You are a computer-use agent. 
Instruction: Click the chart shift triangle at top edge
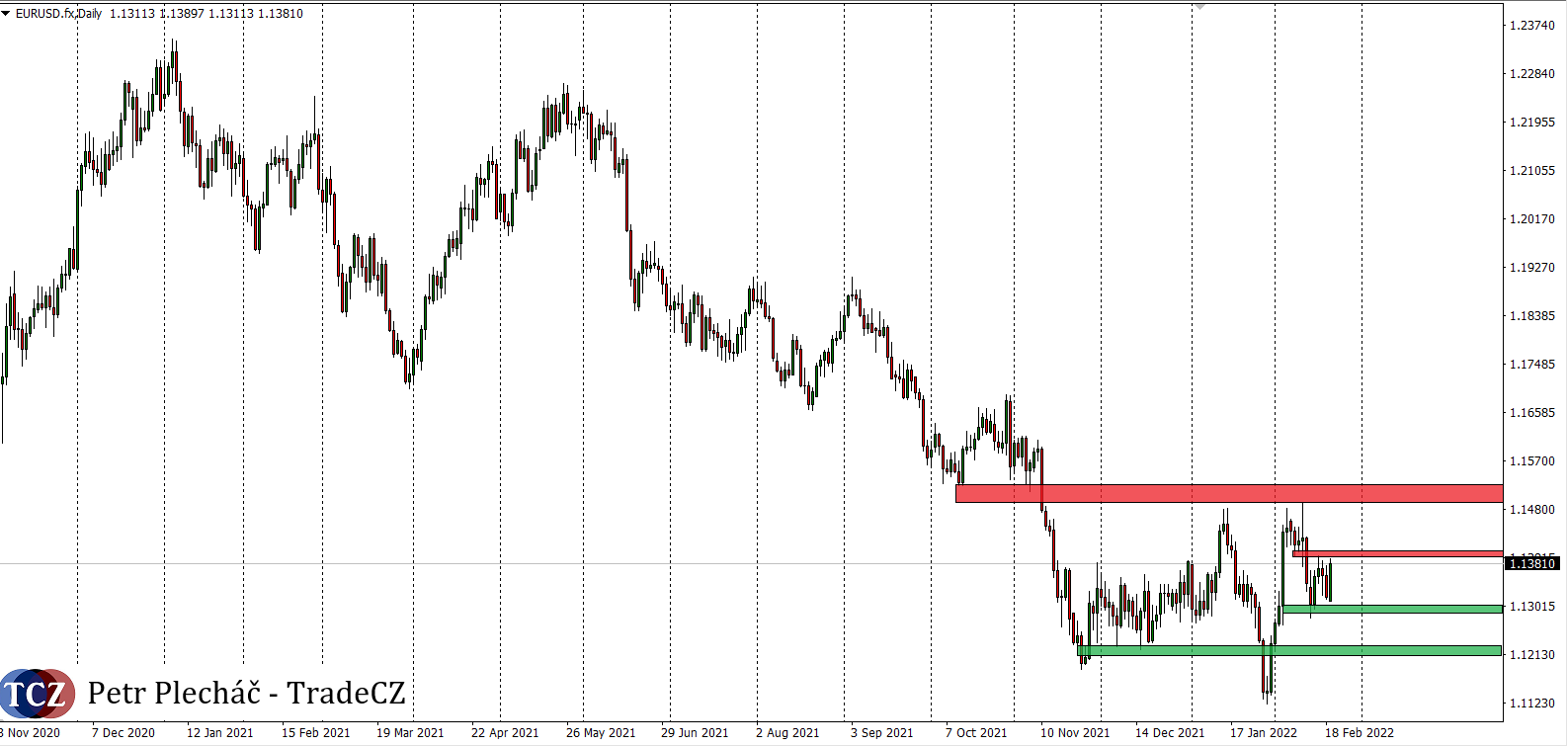(1199, 5)
